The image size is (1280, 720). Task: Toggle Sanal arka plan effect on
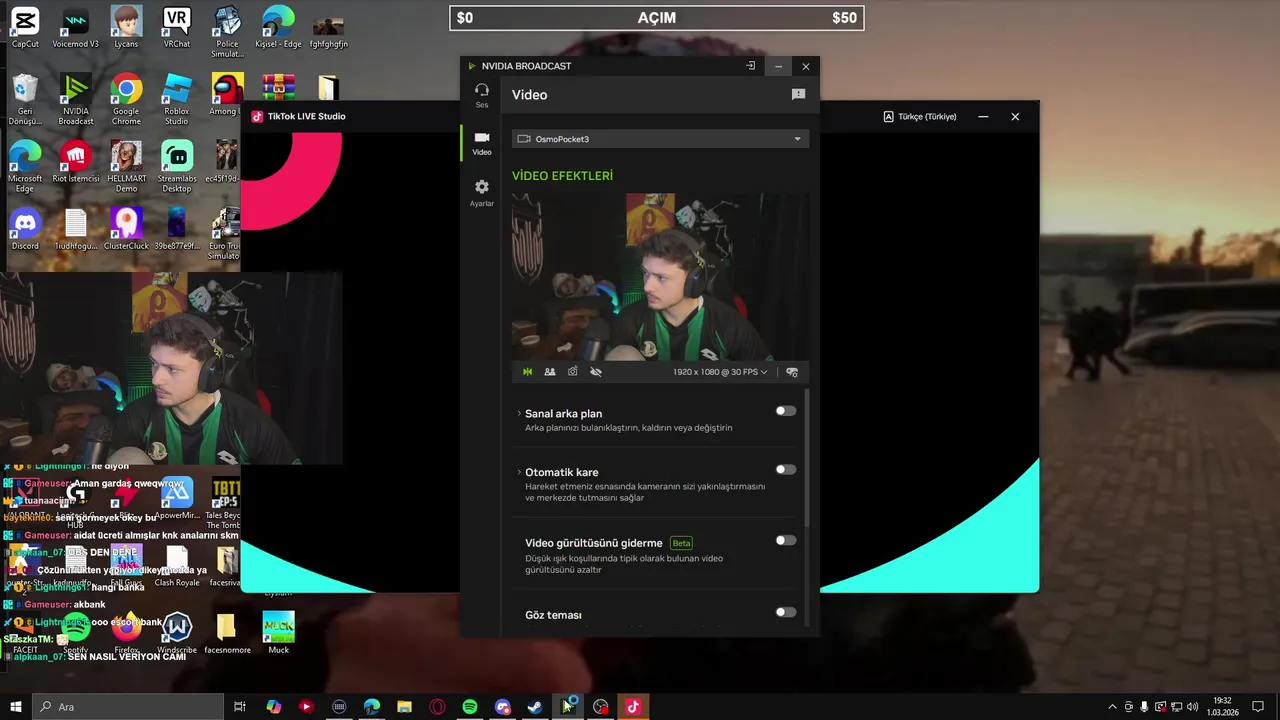pos(786,411)
